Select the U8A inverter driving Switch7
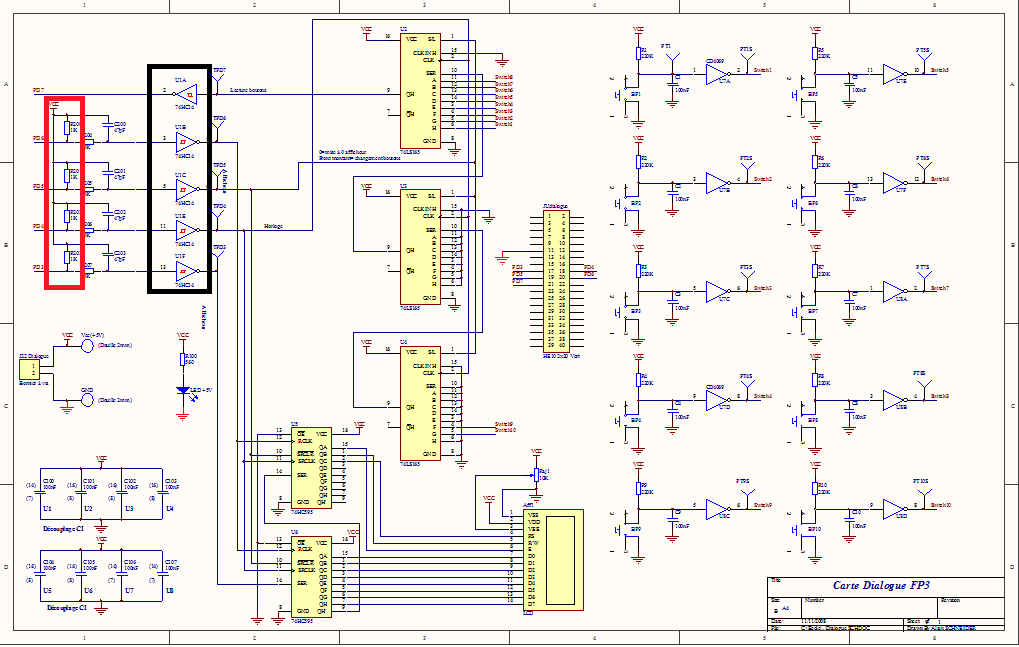This screenshot has height=647, width=1019. 894,292
